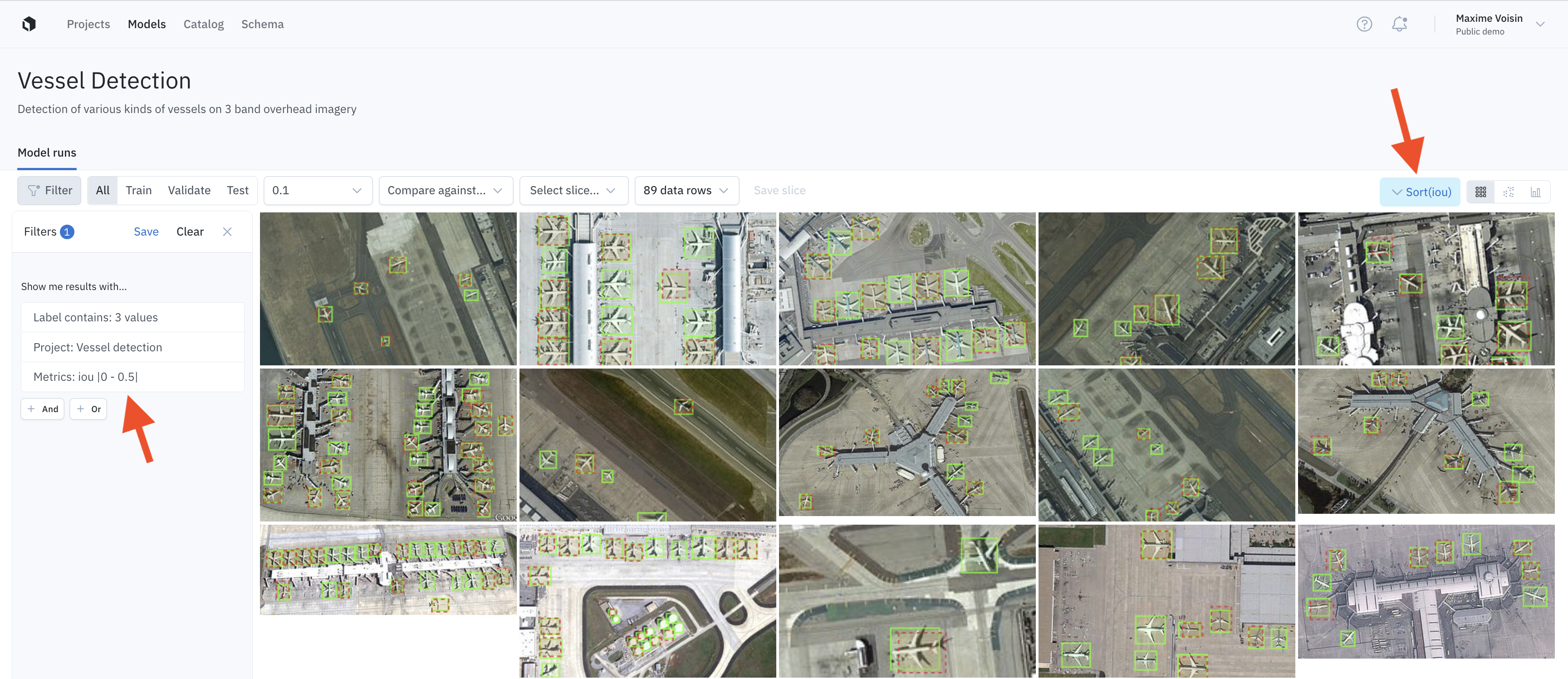Open the notifications bell

click(x=1399, y=25)
